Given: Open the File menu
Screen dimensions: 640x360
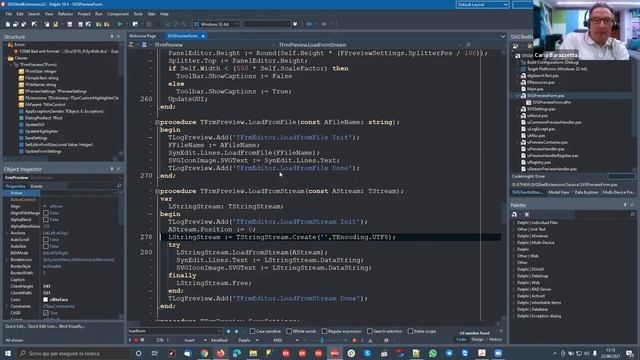Looking at the screenshot, I should pos(9,14).
